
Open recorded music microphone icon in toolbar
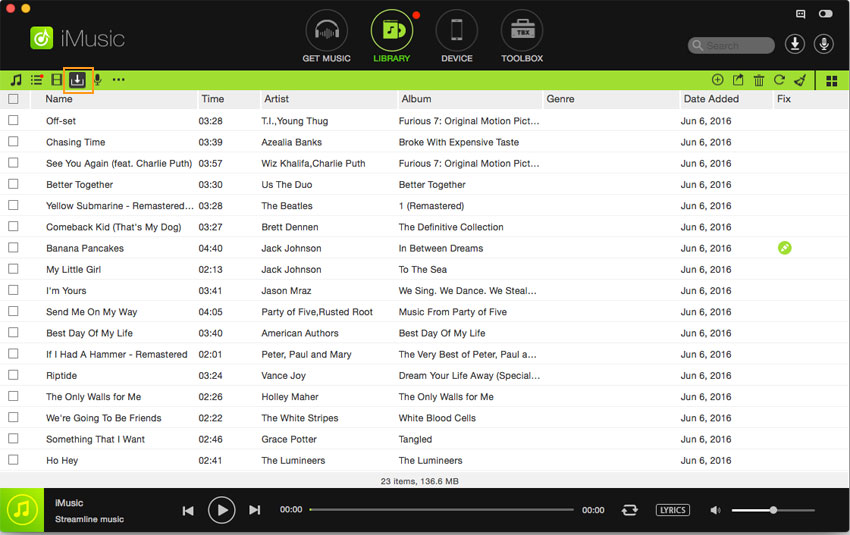click(x=98, y=80)
